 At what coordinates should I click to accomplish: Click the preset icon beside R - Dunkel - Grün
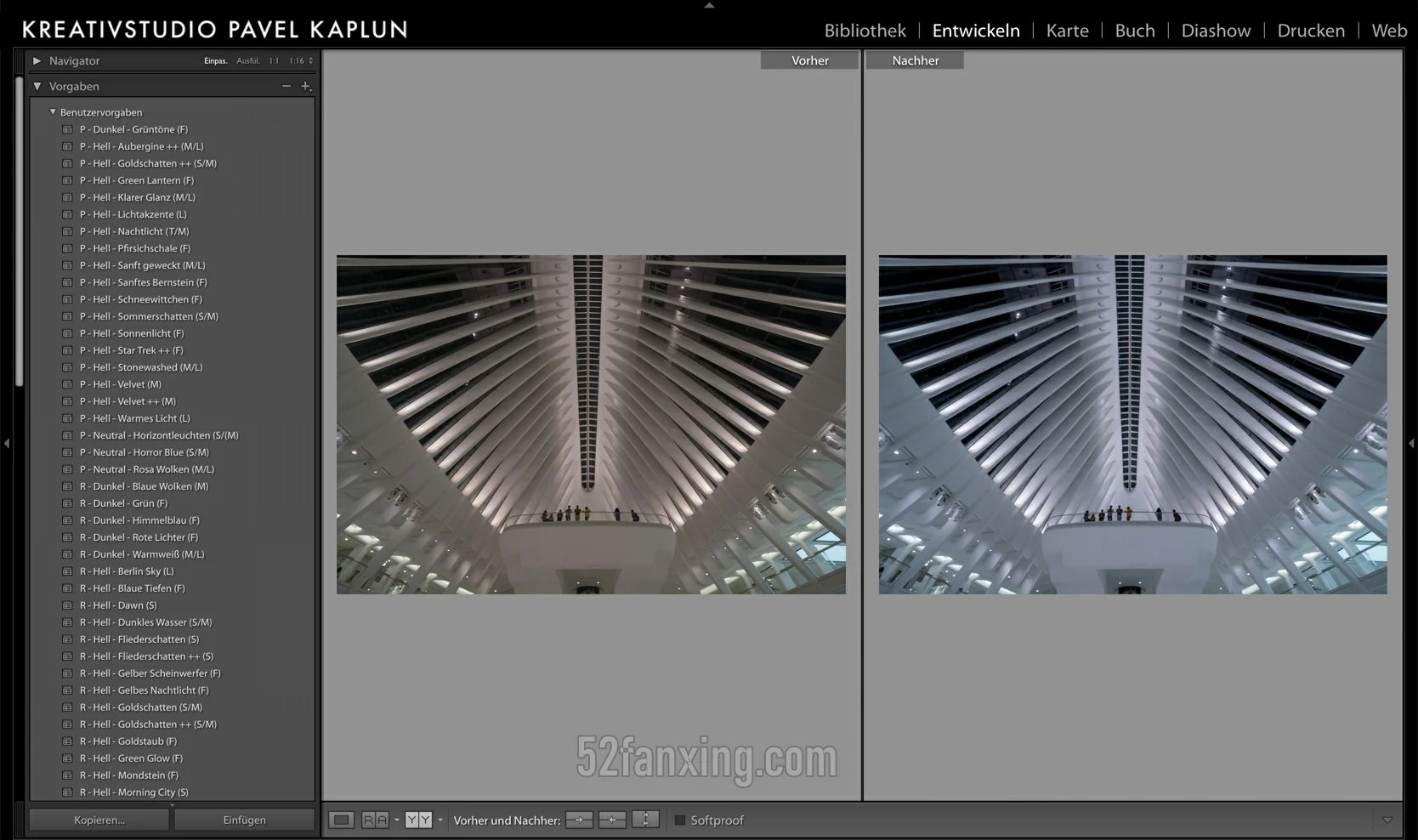[x=67, y=503]
